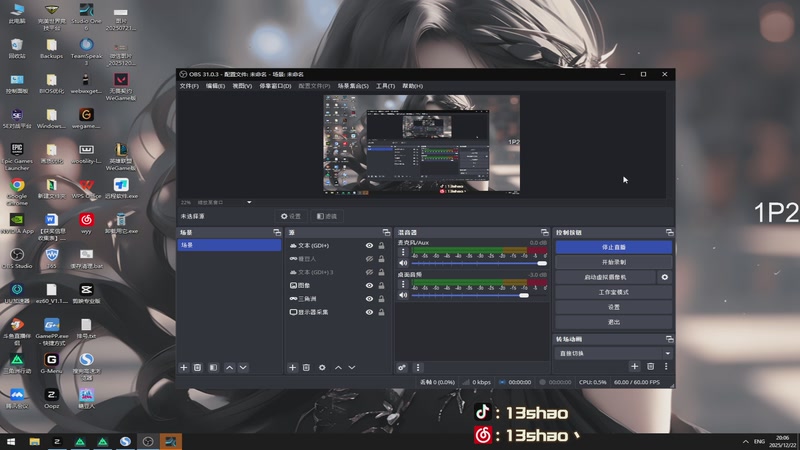Add a new scene with plus icon in 场景 panel
The image size is (800, 450).
[x=184, y=367]
